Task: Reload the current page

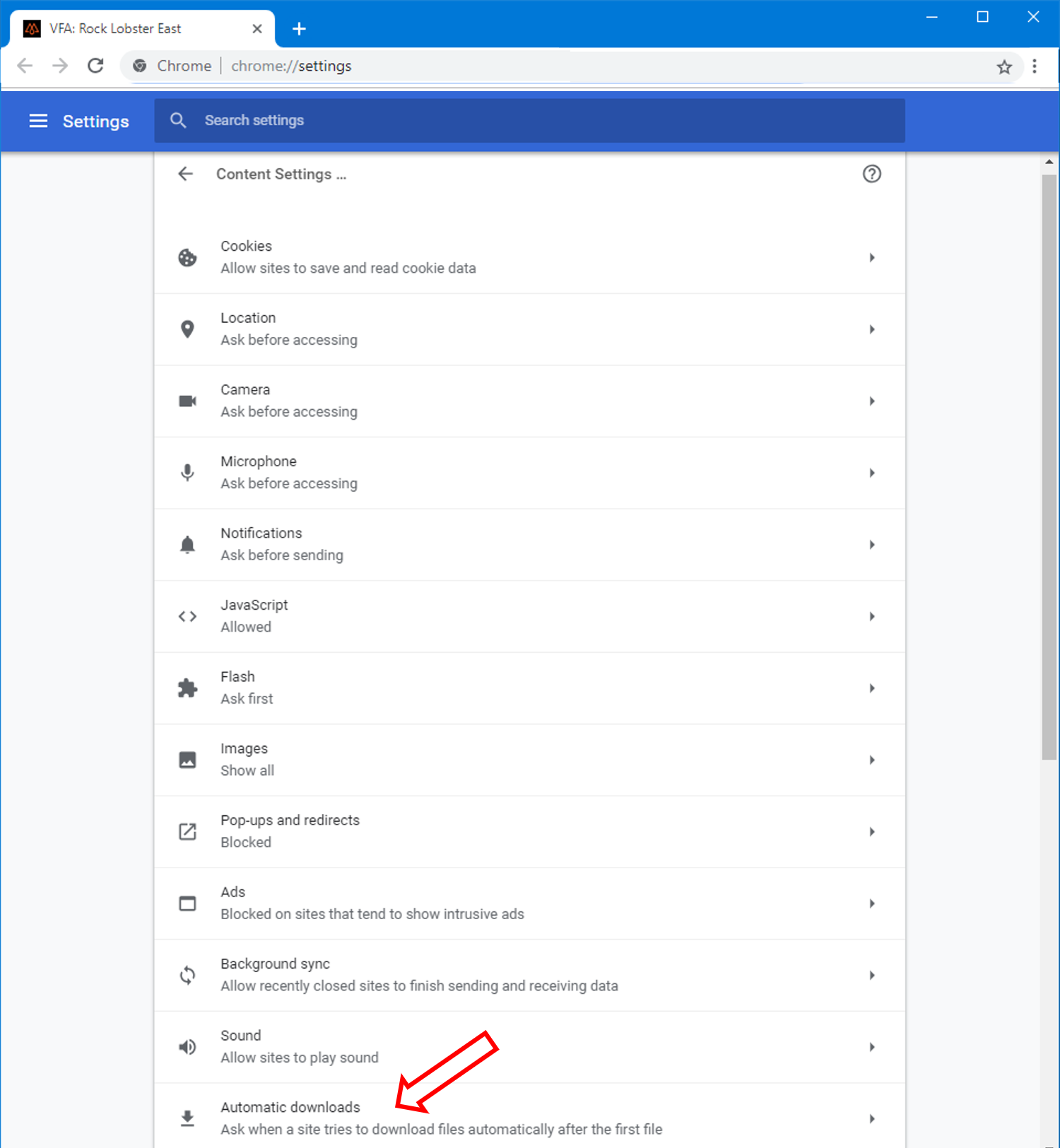Action: (95, 66)
